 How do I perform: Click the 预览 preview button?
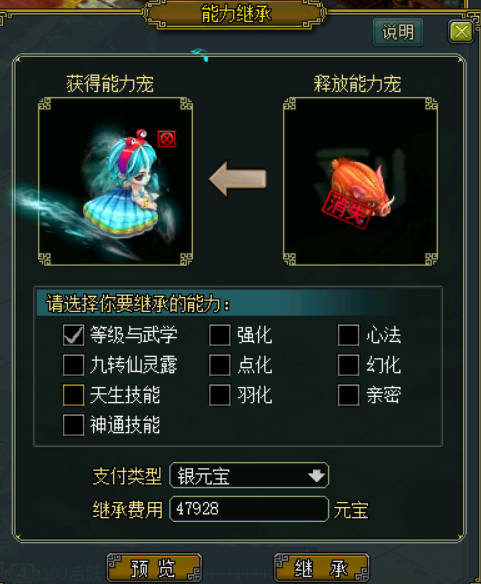tap(154, 568)
